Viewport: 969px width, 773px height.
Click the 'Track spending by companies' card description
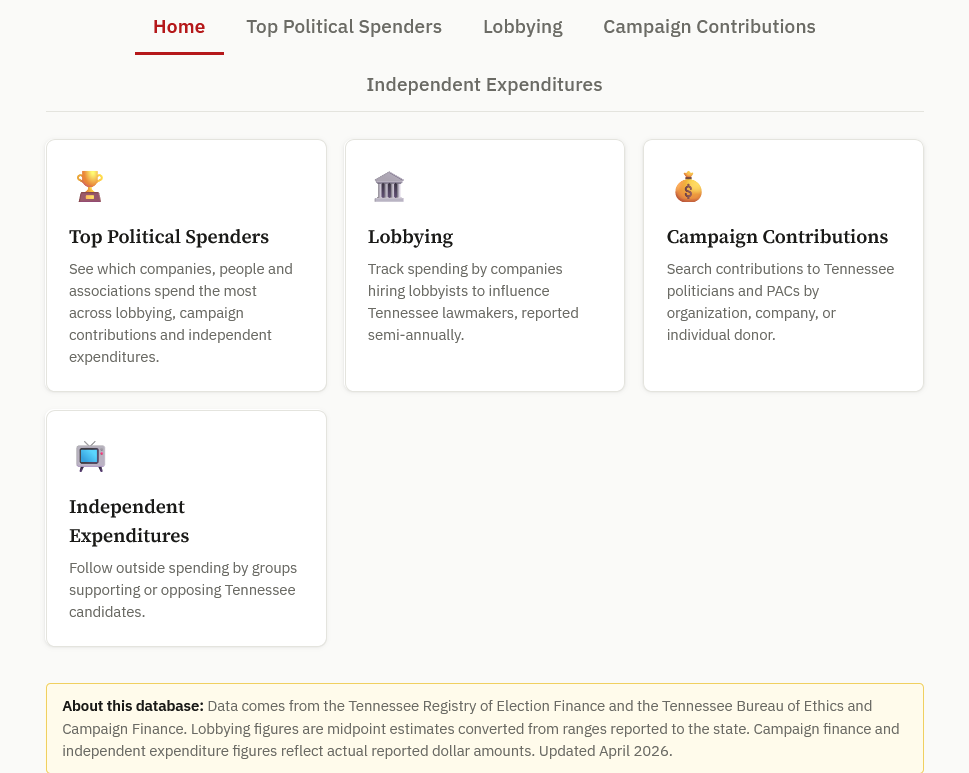(x=473, y=302)
